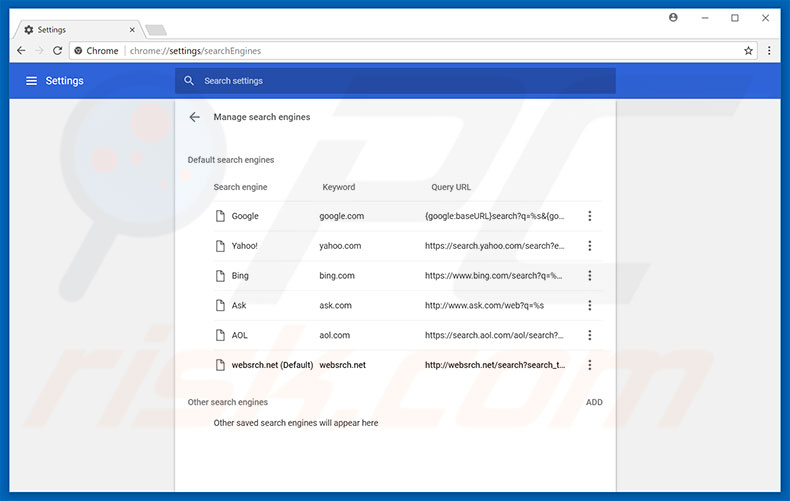
Task: Go back from Manage search engines
Action: [x=194, y=117]
